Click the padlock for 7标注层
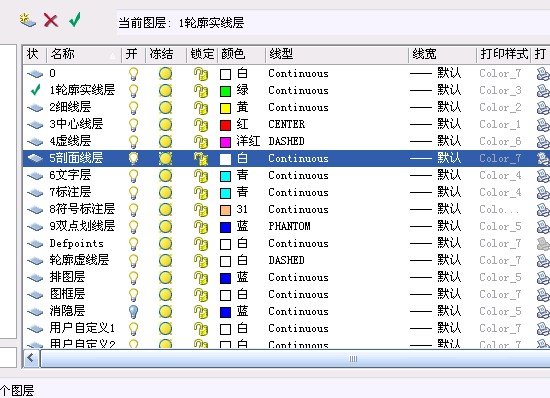 tap(201, 193)
